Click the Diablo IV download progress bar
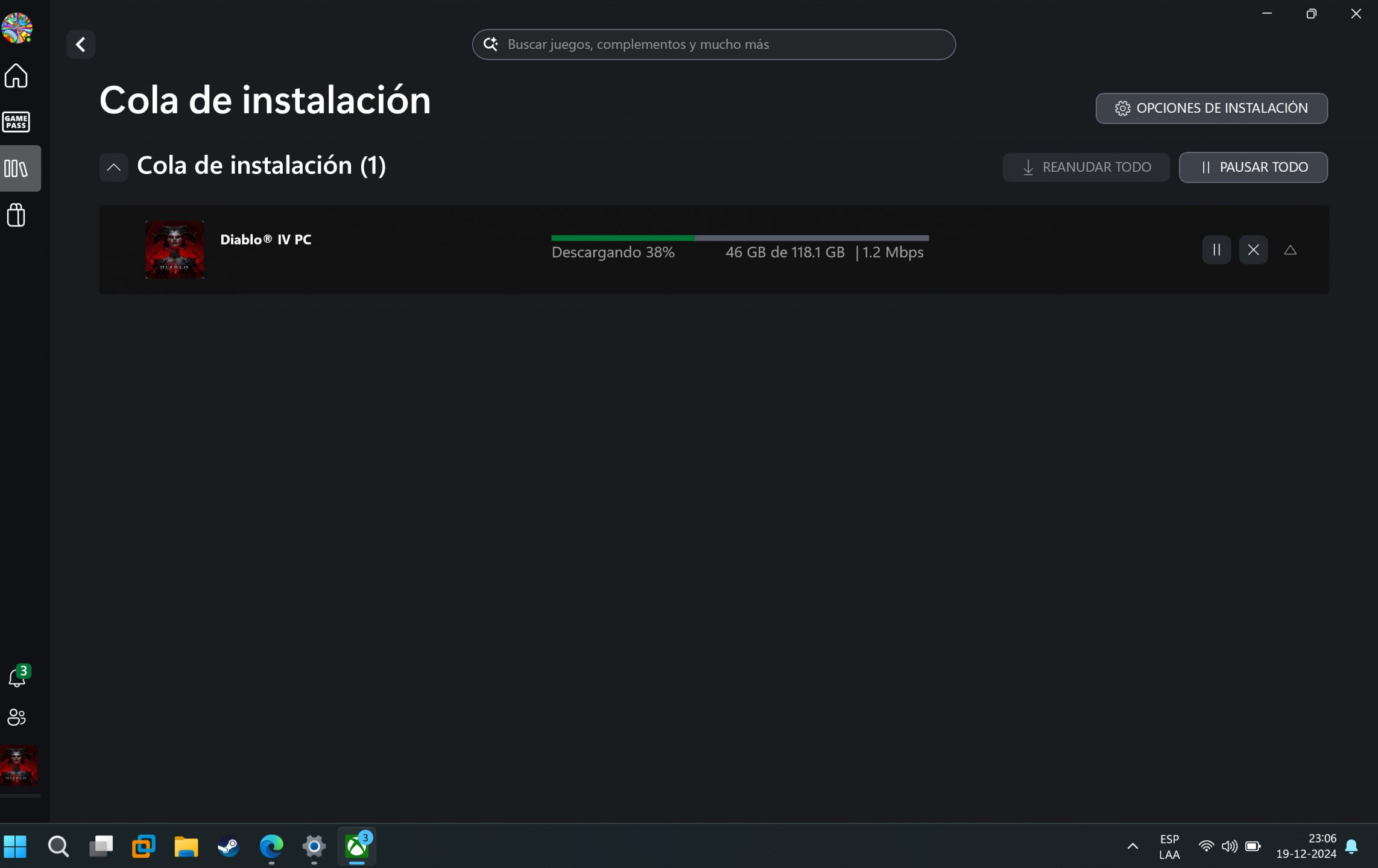 739,239
